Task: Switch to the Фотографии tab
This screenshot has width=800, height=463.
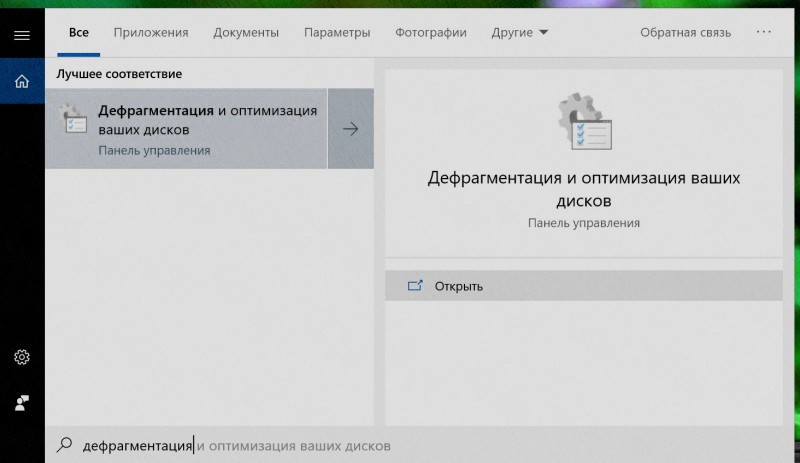Action: coord(431,33)
